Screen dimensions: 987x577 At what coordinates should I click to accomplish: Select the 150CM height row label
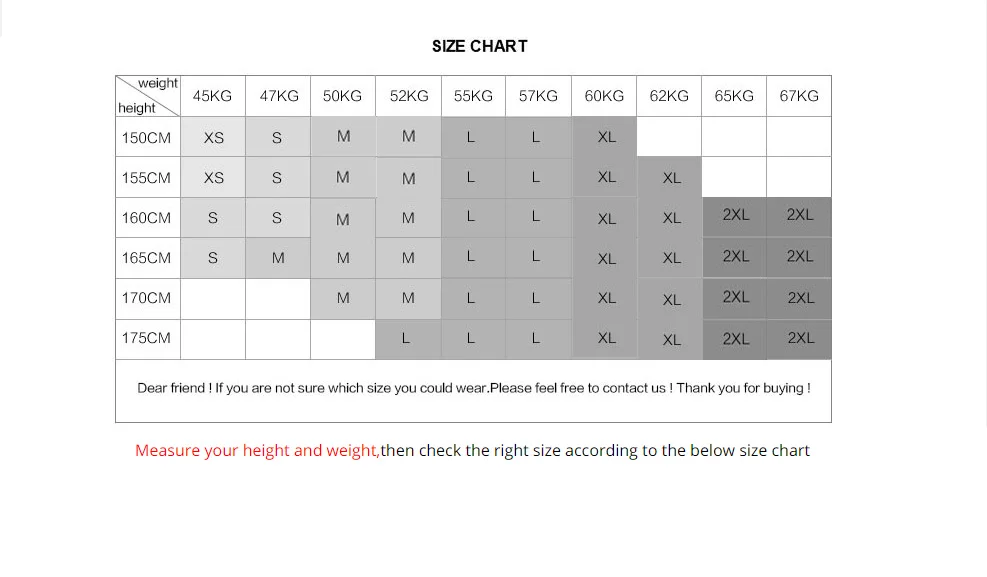click(146, 138)
